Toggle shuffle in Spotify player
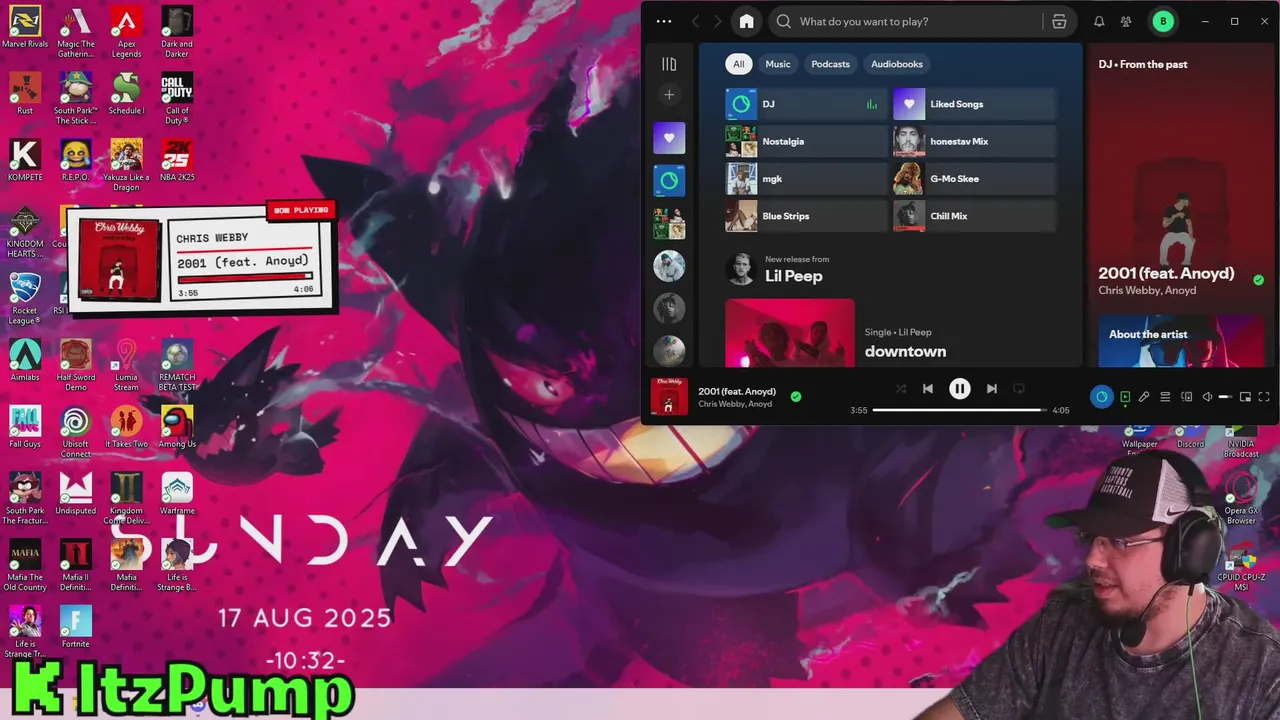 (901, 389)
